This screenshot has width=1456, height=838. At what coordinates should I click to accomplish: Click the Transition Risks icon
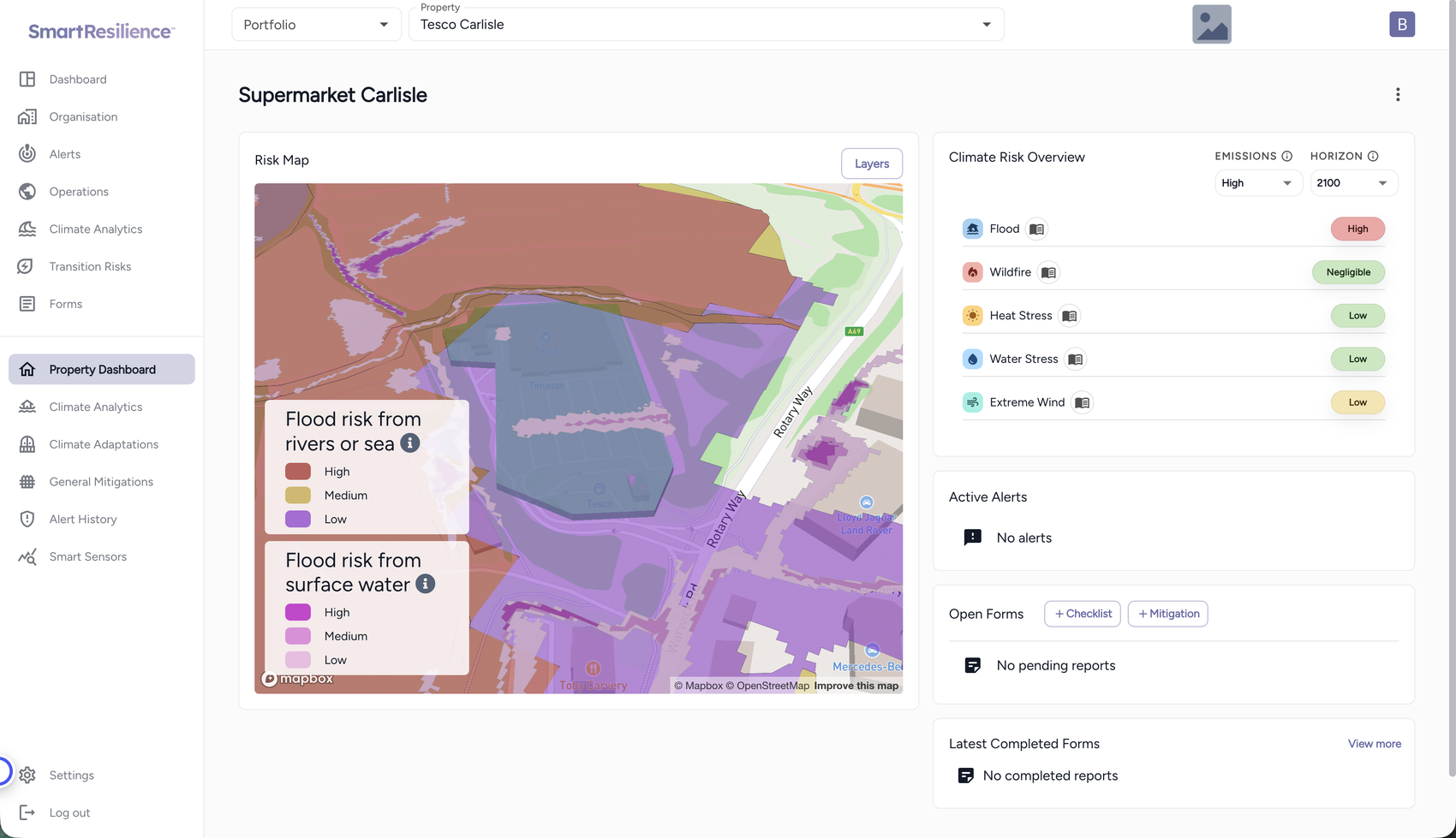point(27,266)
